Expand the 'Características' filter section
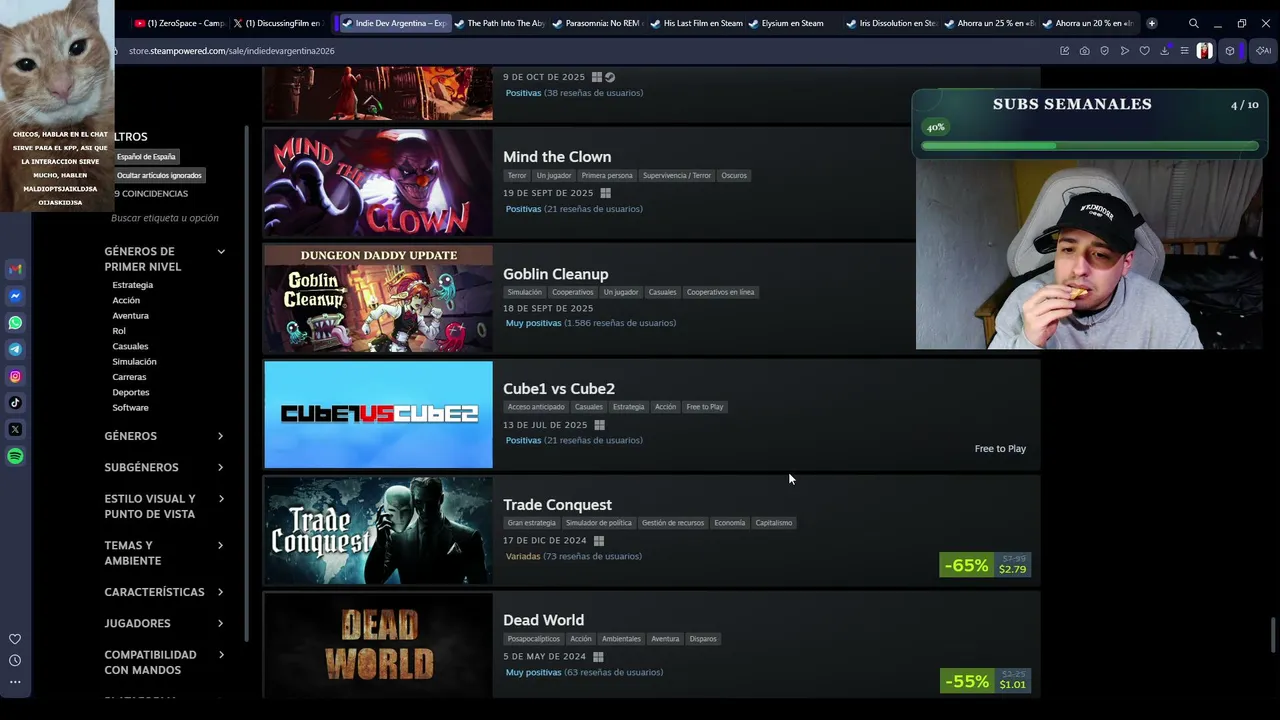The height and width of the screenshot is (720, 1280). click(165, 592)
